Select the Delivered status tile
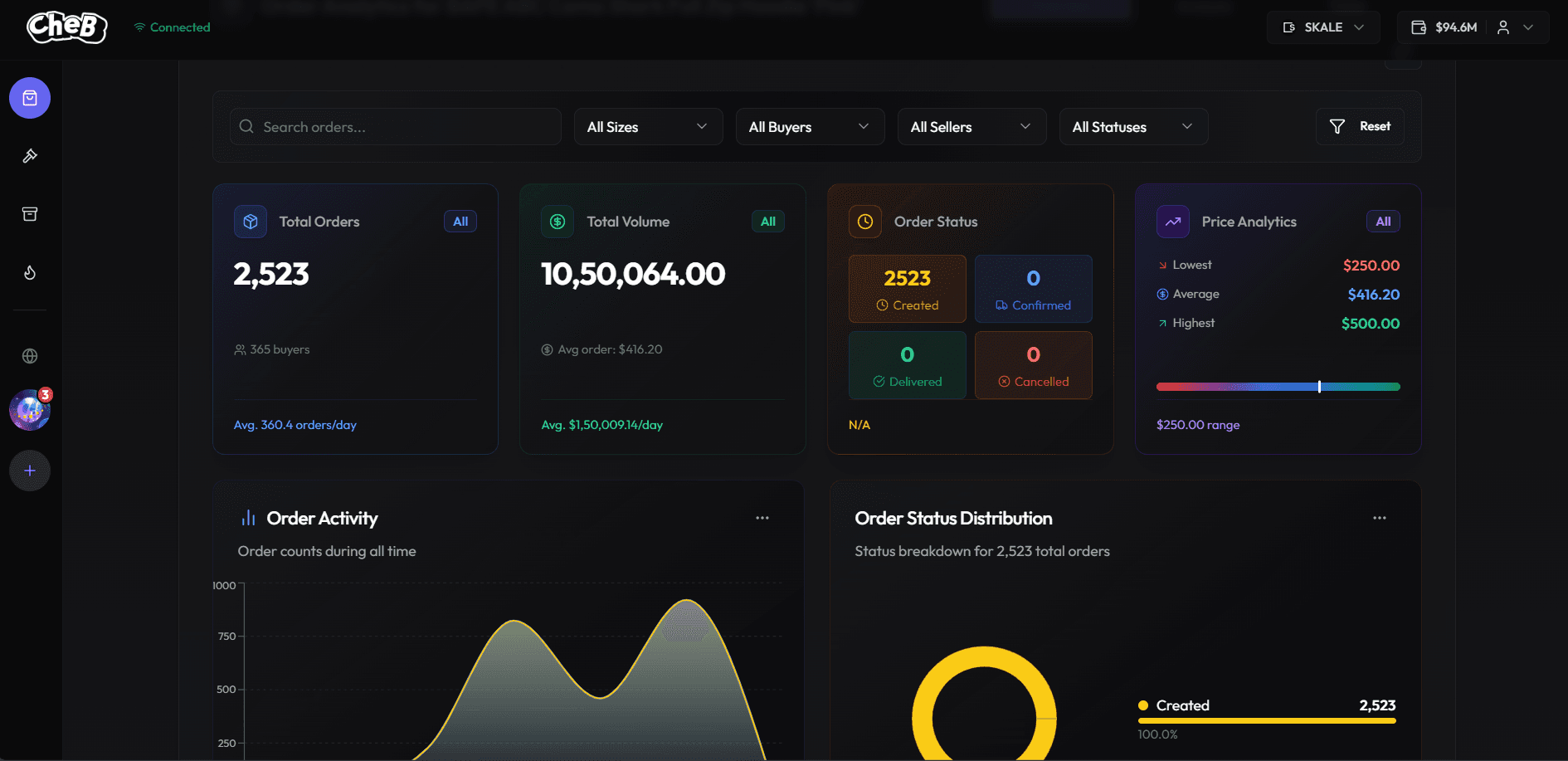Screen dimensions: 1568x761 pyautogui.click(x=908, y=365)
